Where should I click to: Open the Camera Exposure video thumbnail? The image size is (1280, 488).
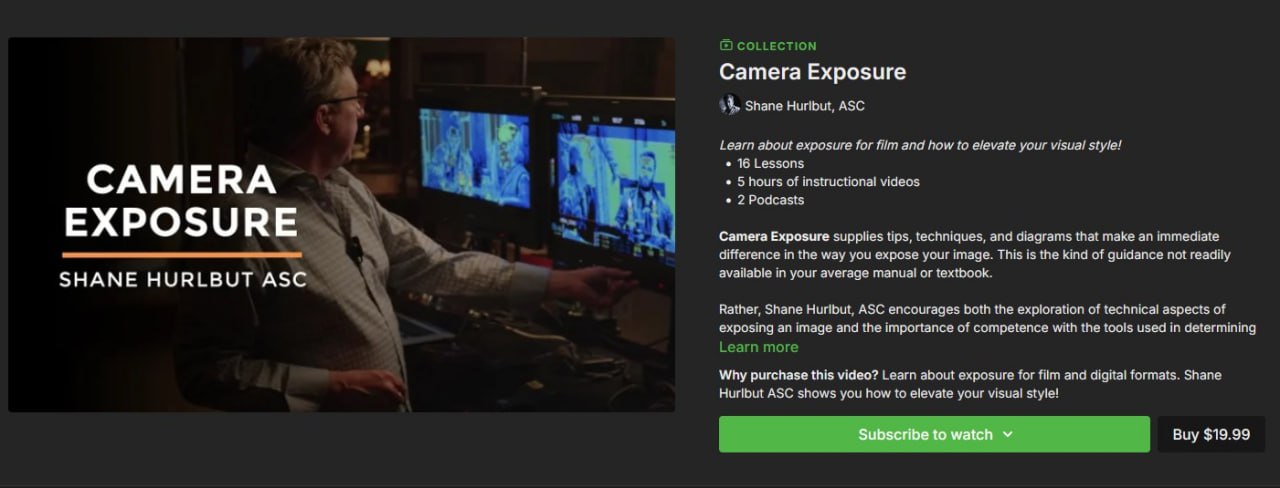[x=341, y=224]
